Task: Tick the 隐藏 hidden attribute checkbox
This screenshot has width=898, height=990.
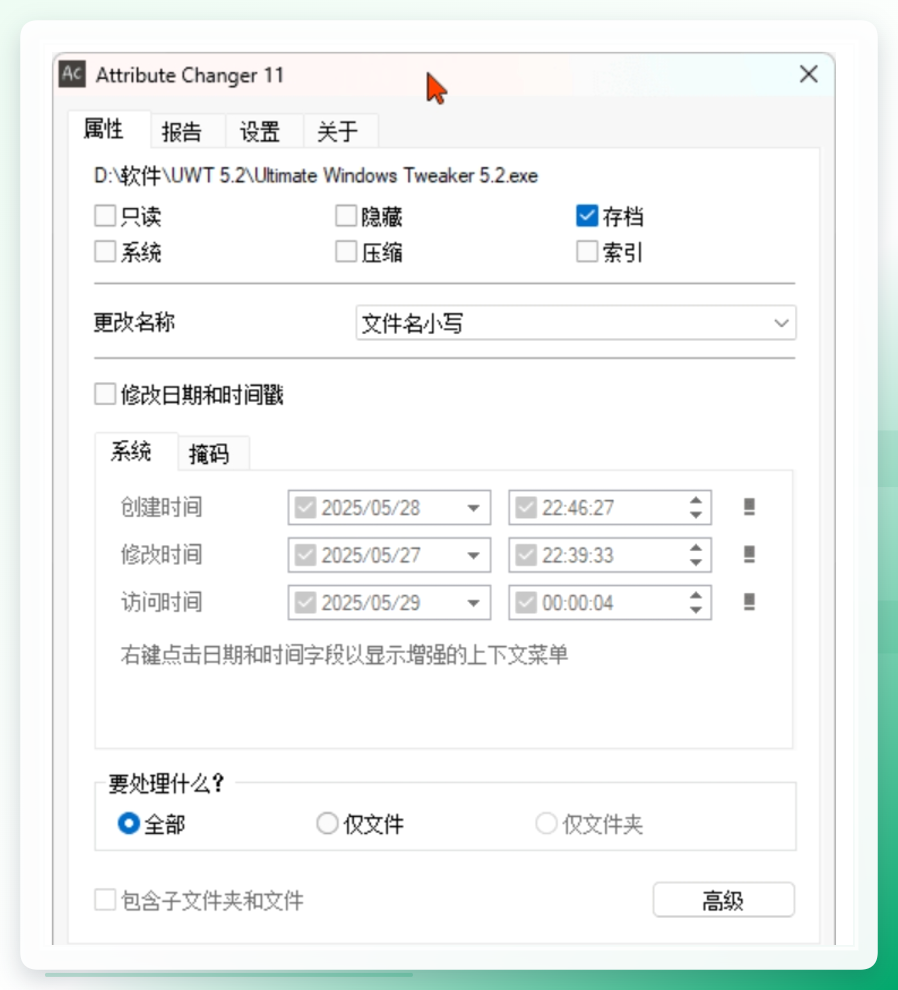Action: 345,215
